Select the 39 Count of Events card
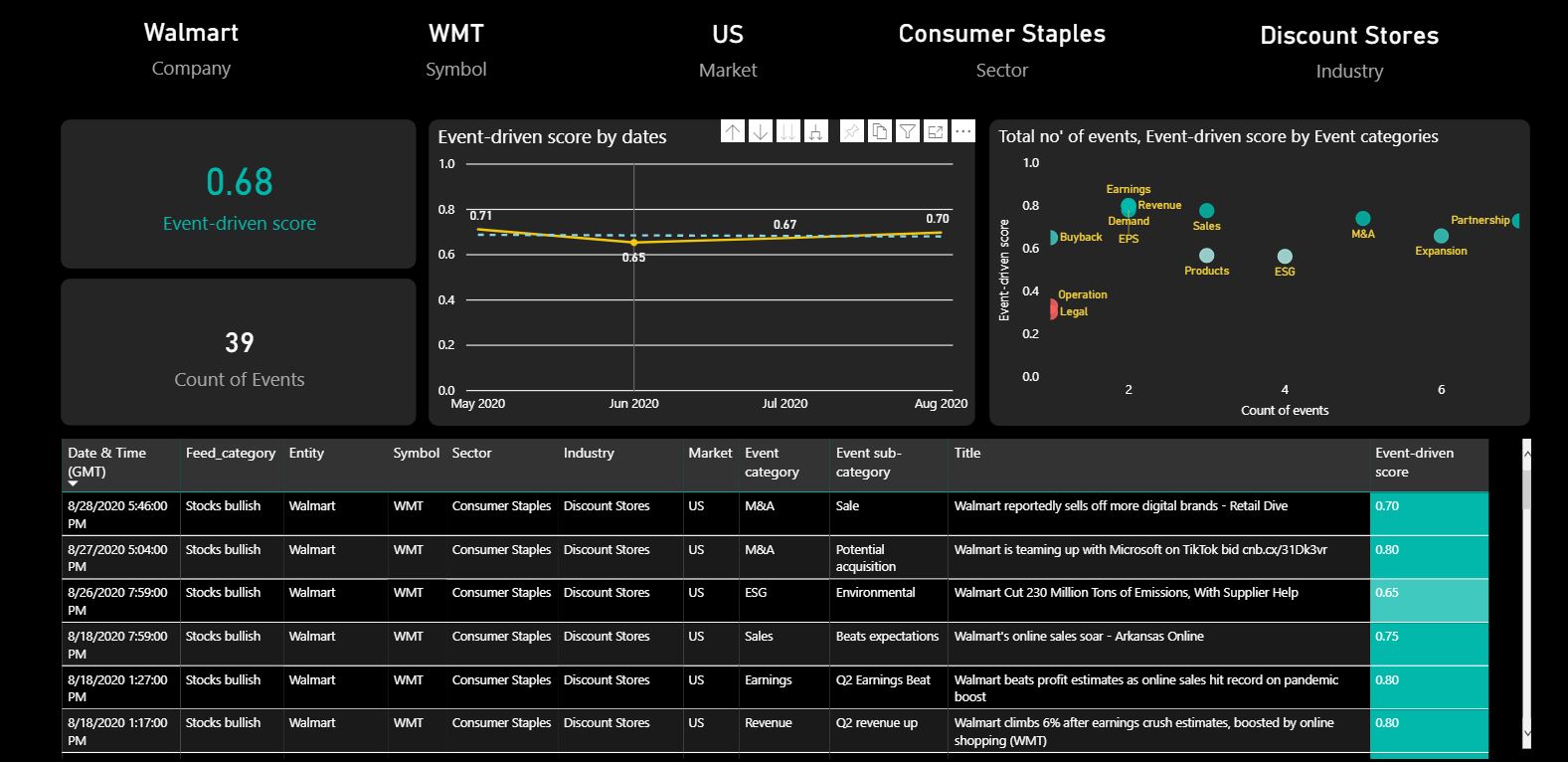Image resolution: width=1568 pixels, height=762 pixels. coord(239,352)
